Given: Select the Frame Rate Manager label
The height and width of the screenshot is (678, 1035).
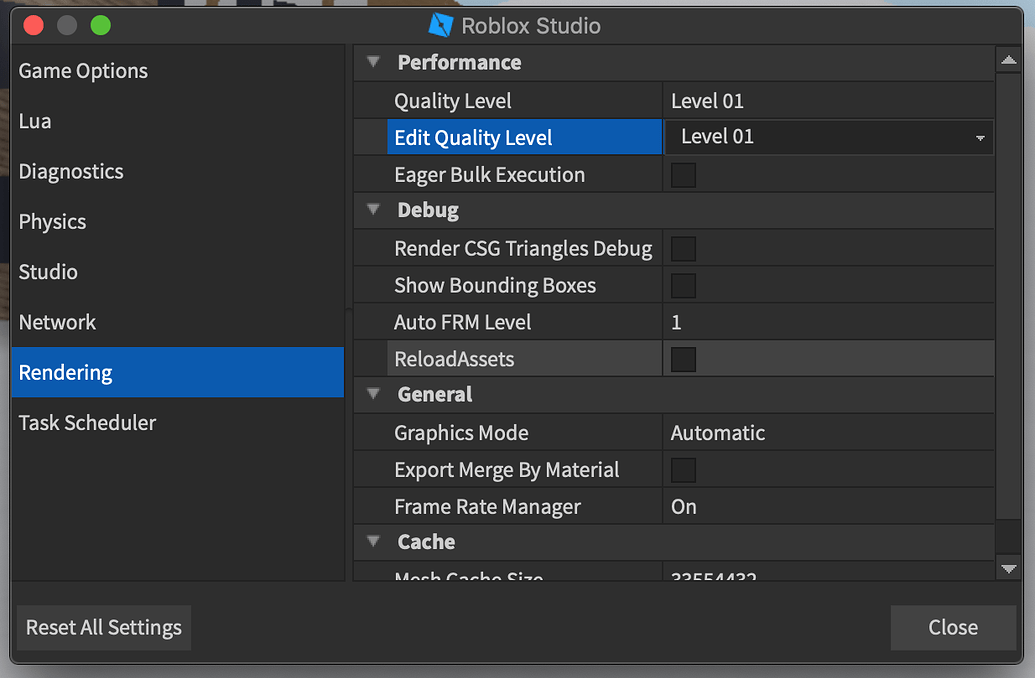Looking at the screenshot, I should [x=487, y=506].
